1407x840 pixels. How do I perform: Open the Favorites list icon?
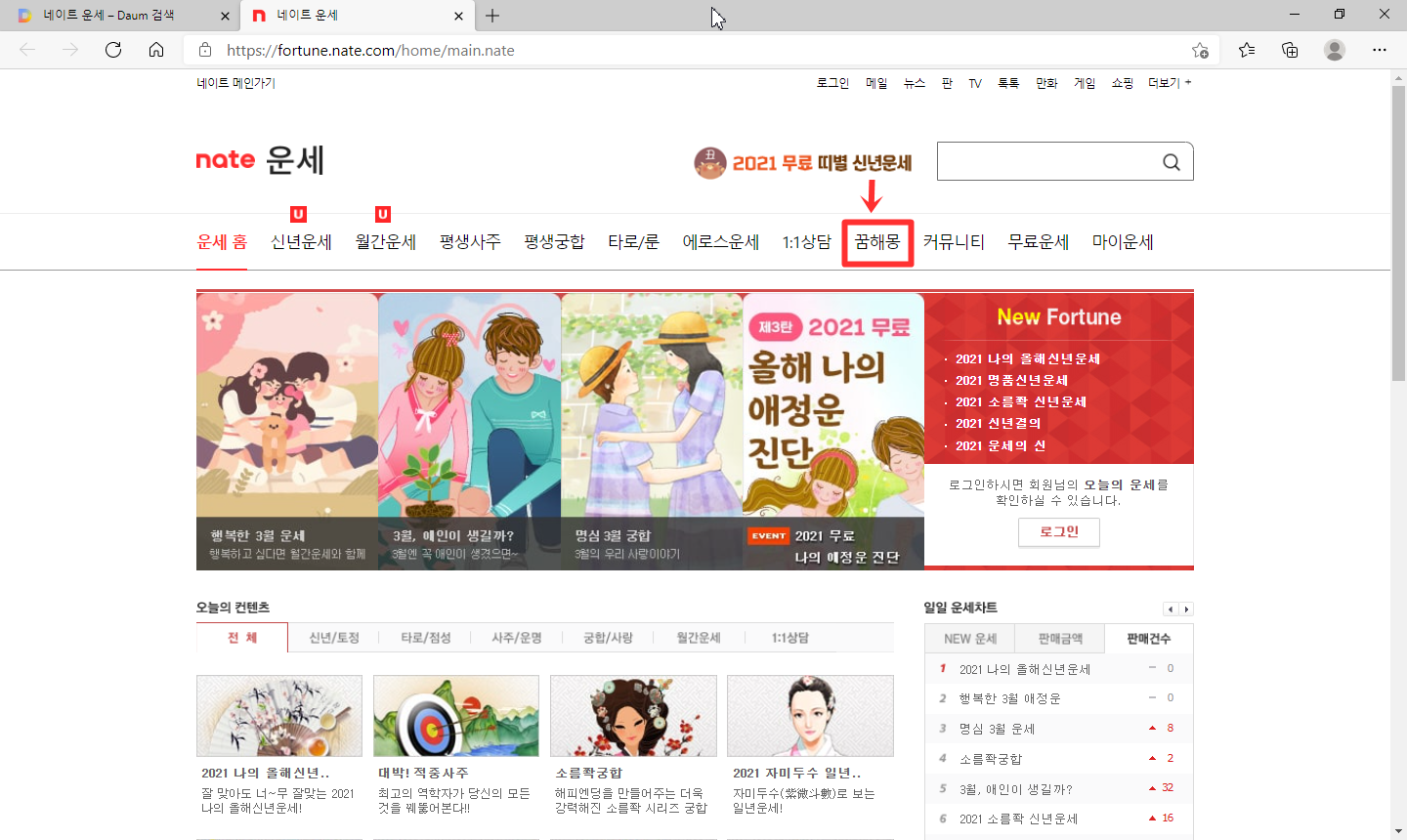[1247, 50]
